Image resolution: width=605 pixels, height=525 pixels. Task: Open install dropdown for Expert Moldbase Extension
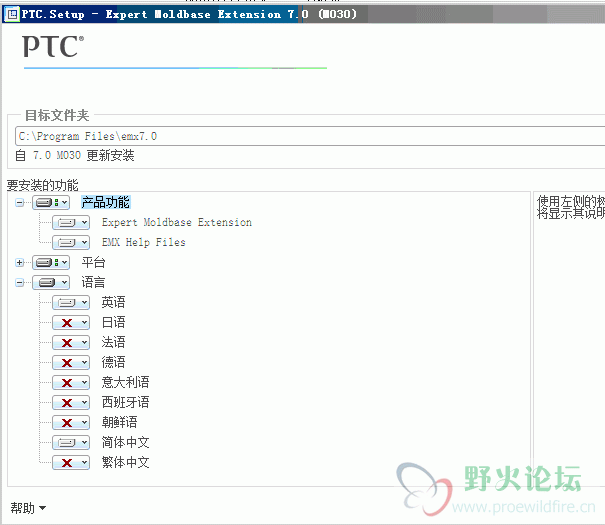tap(71, 223)
